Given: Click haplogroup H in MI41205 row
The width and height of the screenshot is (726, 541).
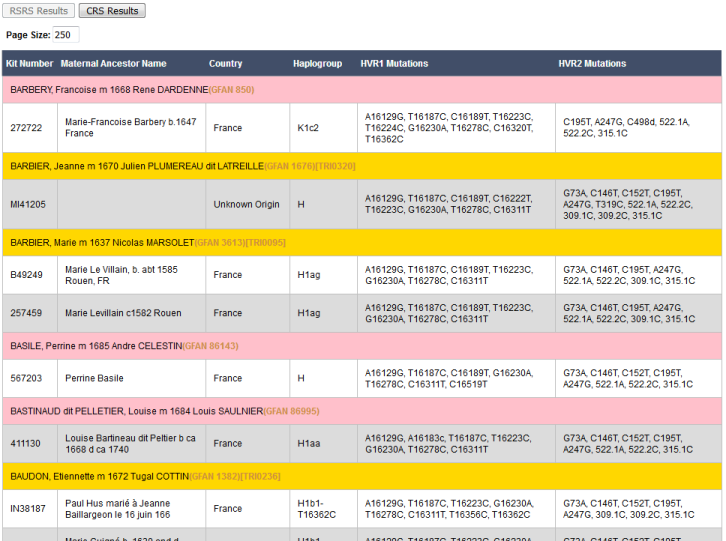Looking at the screenshot, I should coord(323,204).
